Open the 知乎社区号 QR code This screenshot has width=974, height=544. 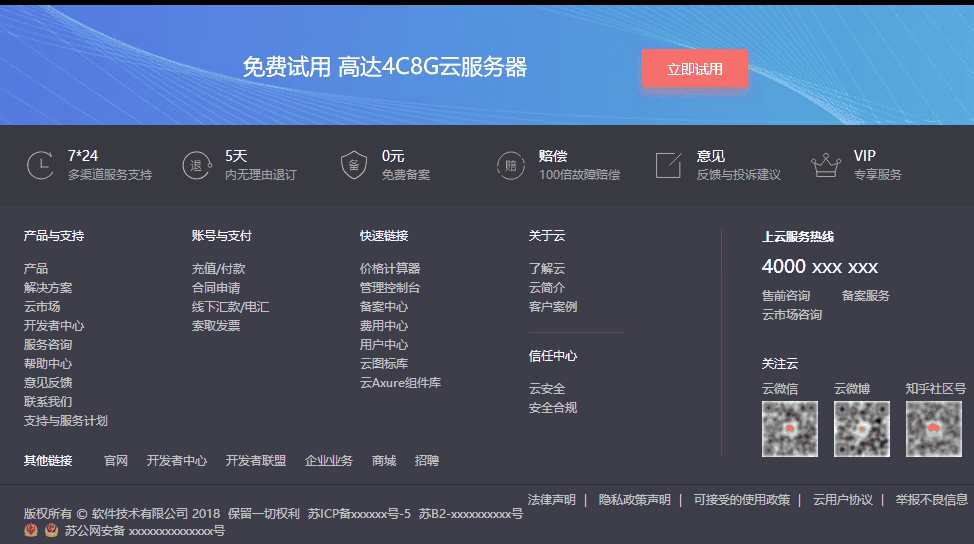click(x=934, y=428)
